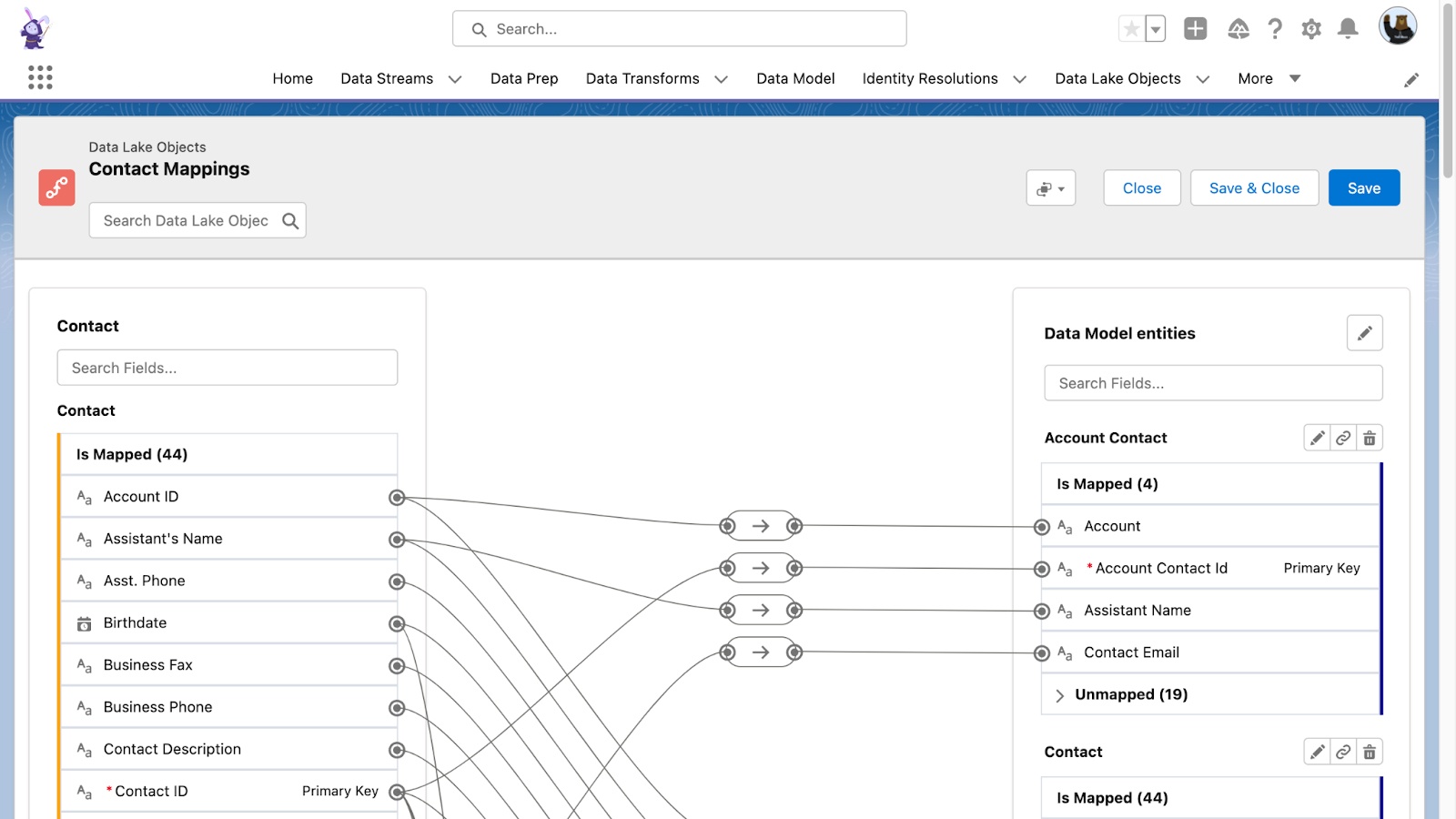
Task: Click the notifications bell icon
Action: [x=1348, y=29]
